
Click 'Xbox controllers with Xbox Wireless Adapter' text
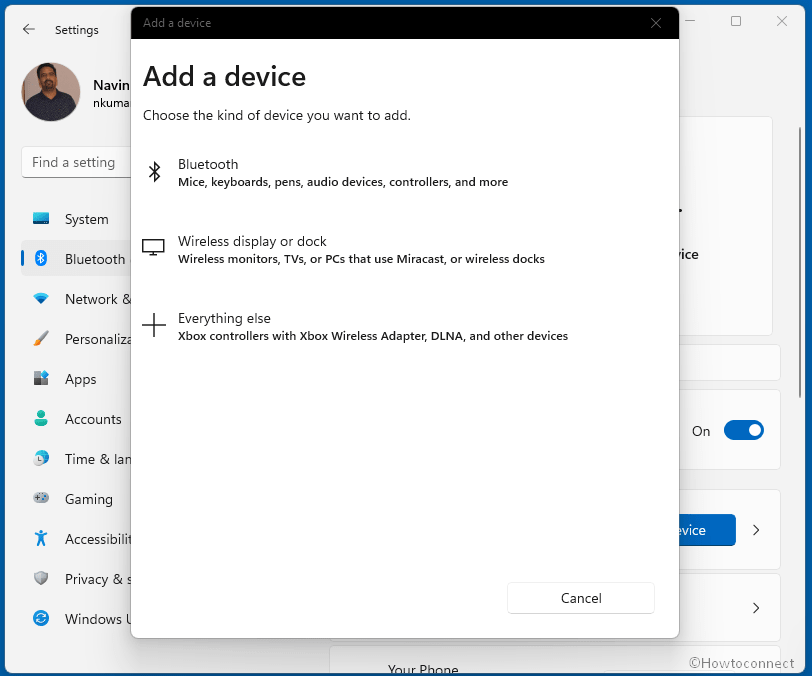373,336
